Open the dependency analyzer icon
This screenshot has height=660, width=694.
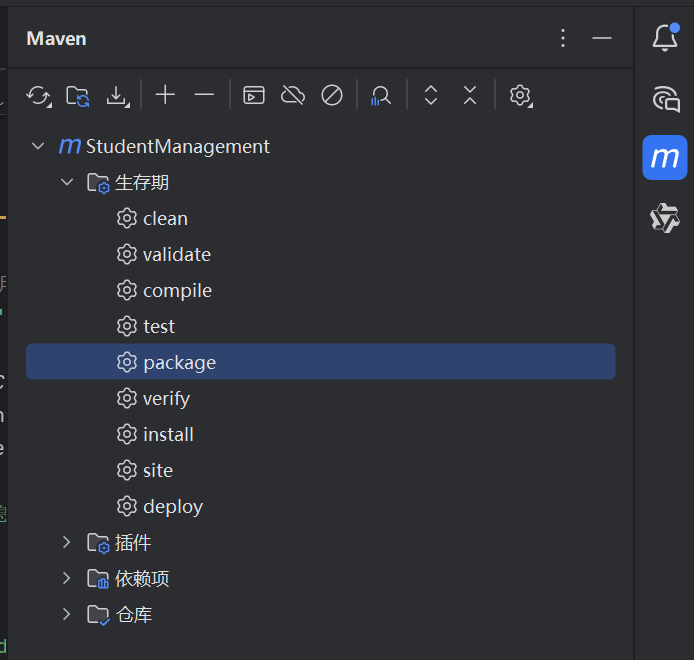coord(380,95)
